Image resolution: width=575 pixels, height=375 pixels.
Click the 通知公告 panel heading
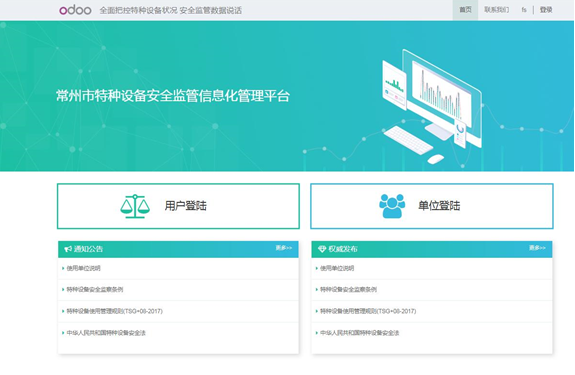pyautogui.click(x=88, y=249)
